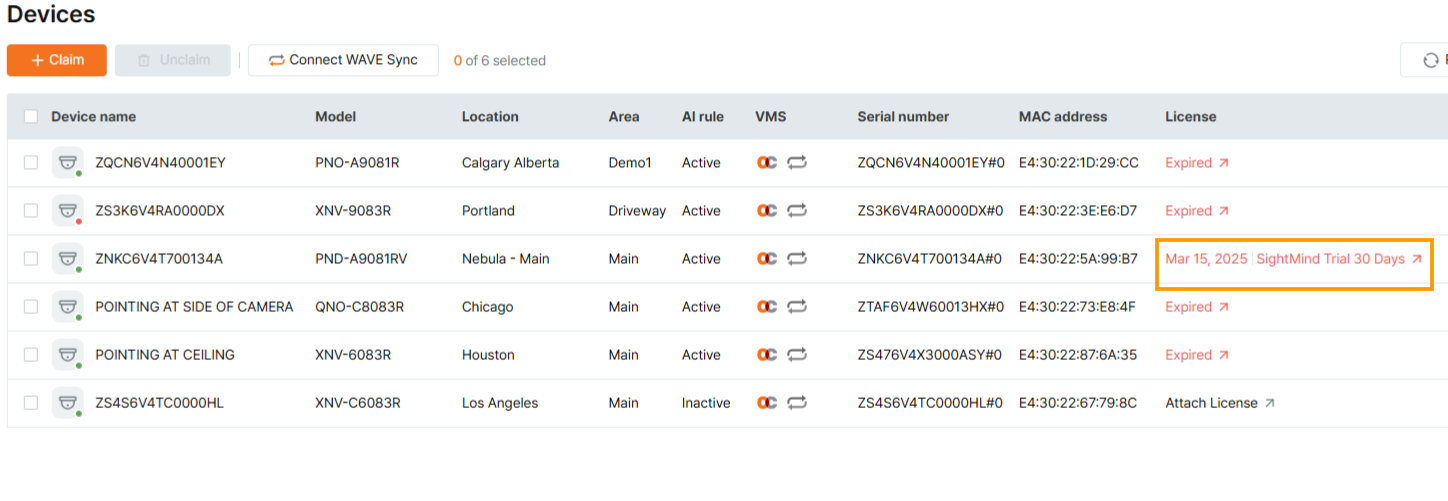Viewport: 1448px width, 501px height.
Task: Click Attach License link for Los Angeles device
Action: [x=1211, y=403]
